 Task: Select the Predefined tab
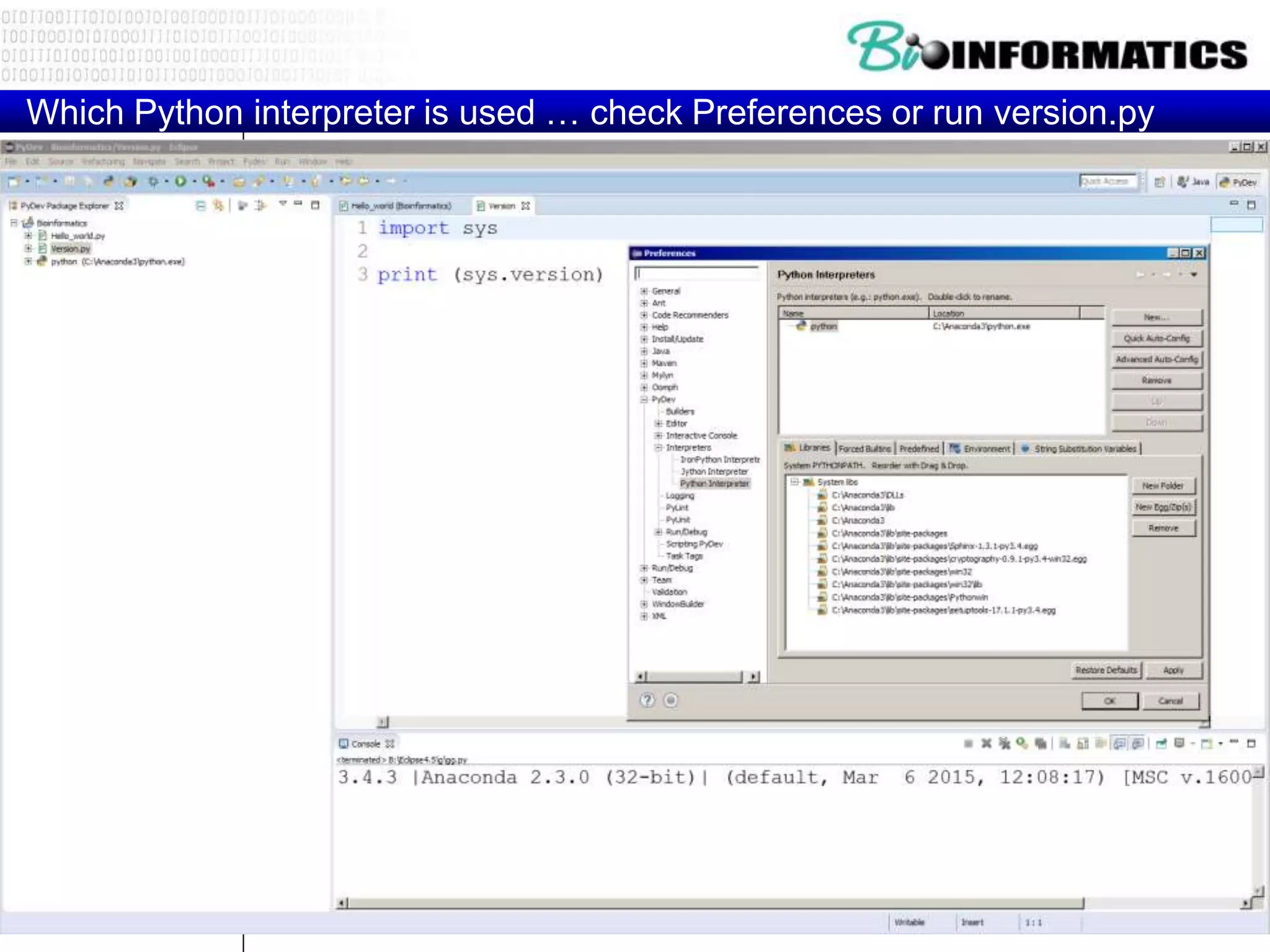click(919, 448)
